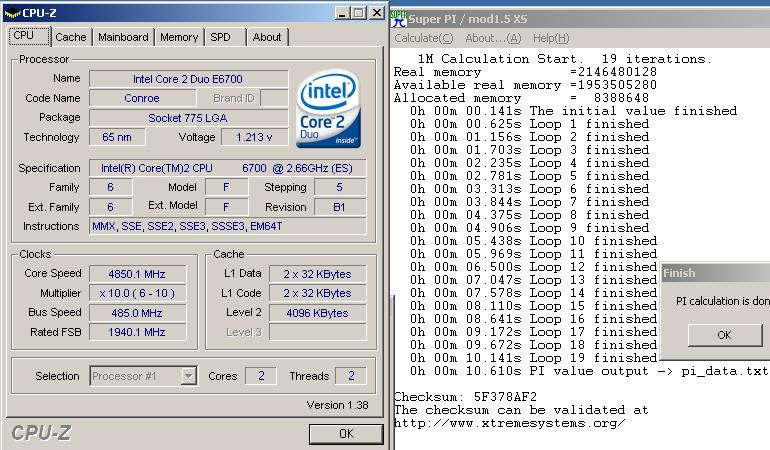
Task: Click OK button in CPU-Z window
Action: 346,434
